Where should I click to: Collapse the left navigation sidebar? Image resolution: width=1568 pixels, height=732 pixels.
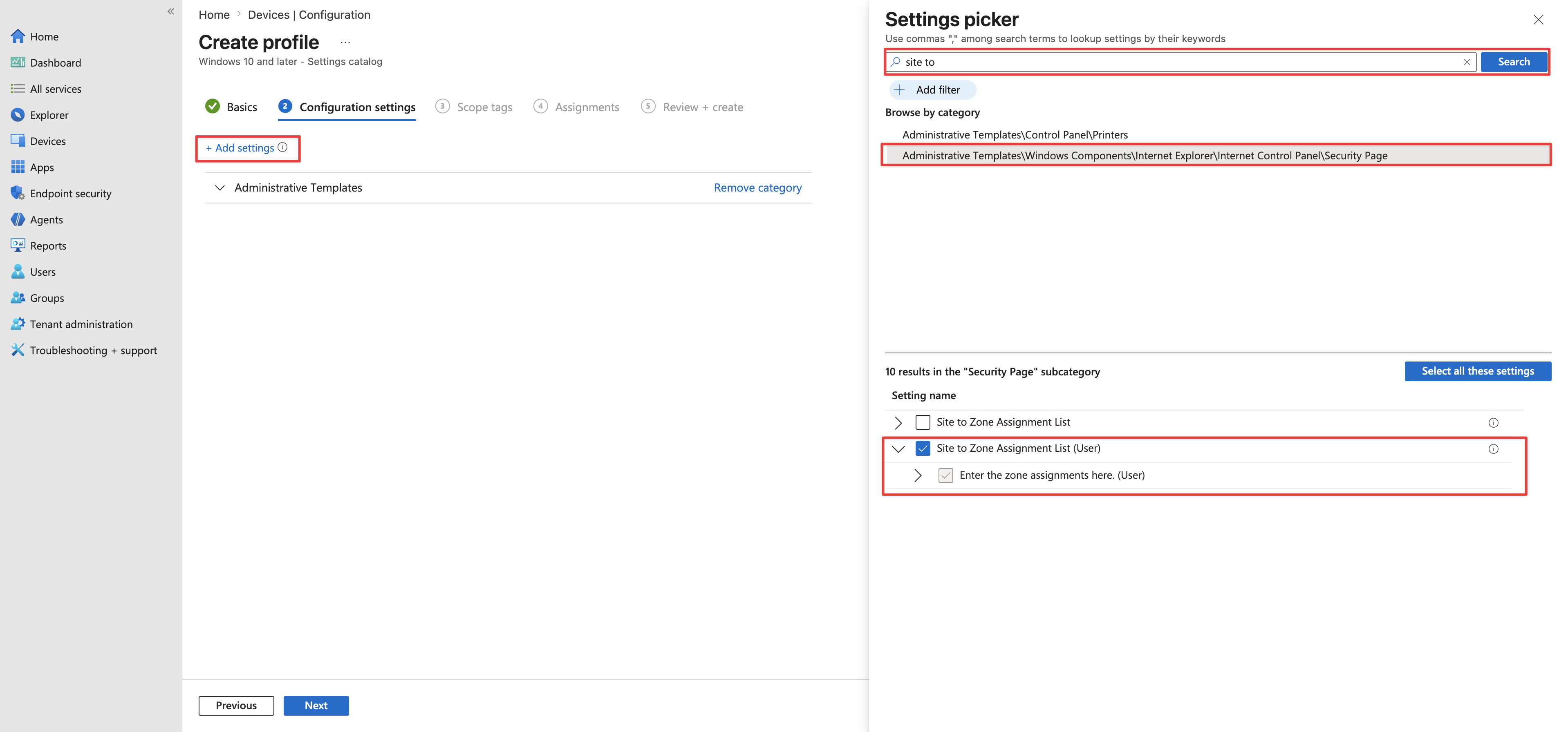coord(171,11)
